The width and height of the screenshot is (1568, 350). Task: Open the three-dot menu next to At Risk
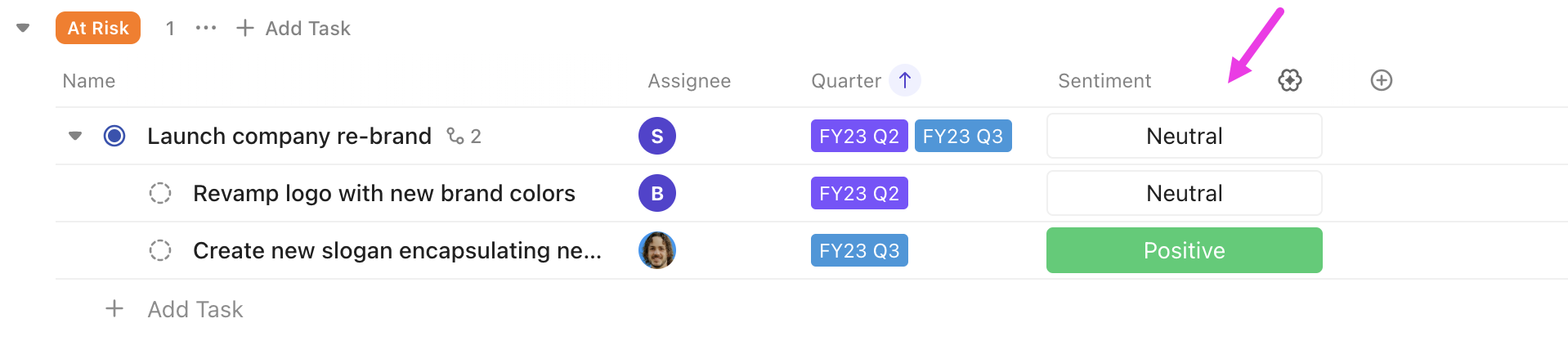coord(206,28)
